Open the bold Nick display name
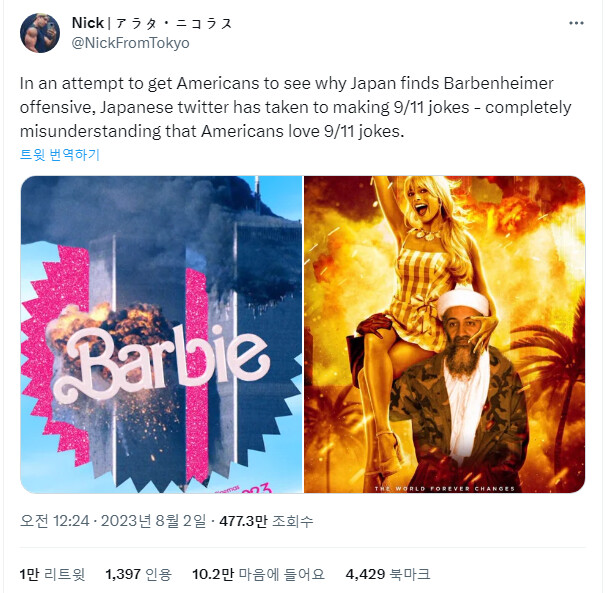This screenshot has width=605, height=593. tap(88, 23)
